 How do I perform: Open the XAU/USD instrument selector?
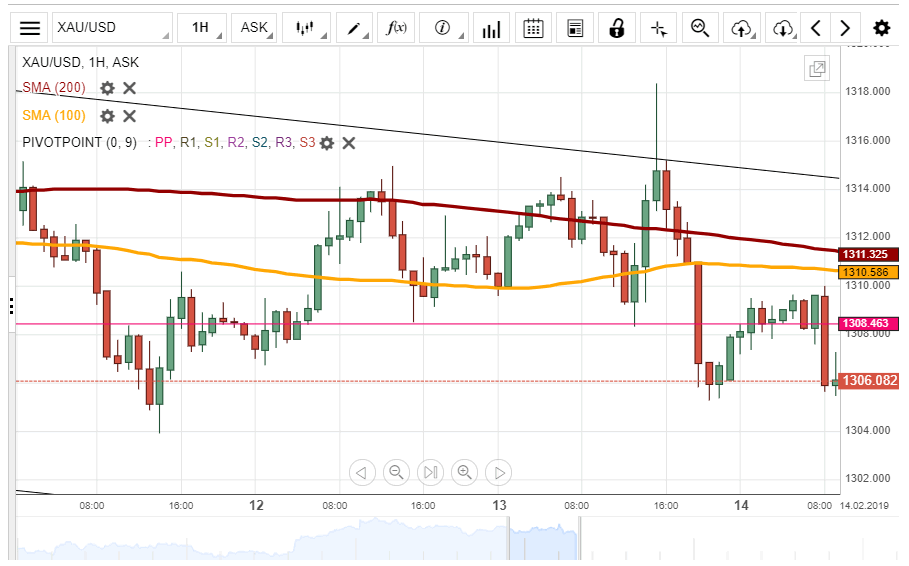coord(112,28)
